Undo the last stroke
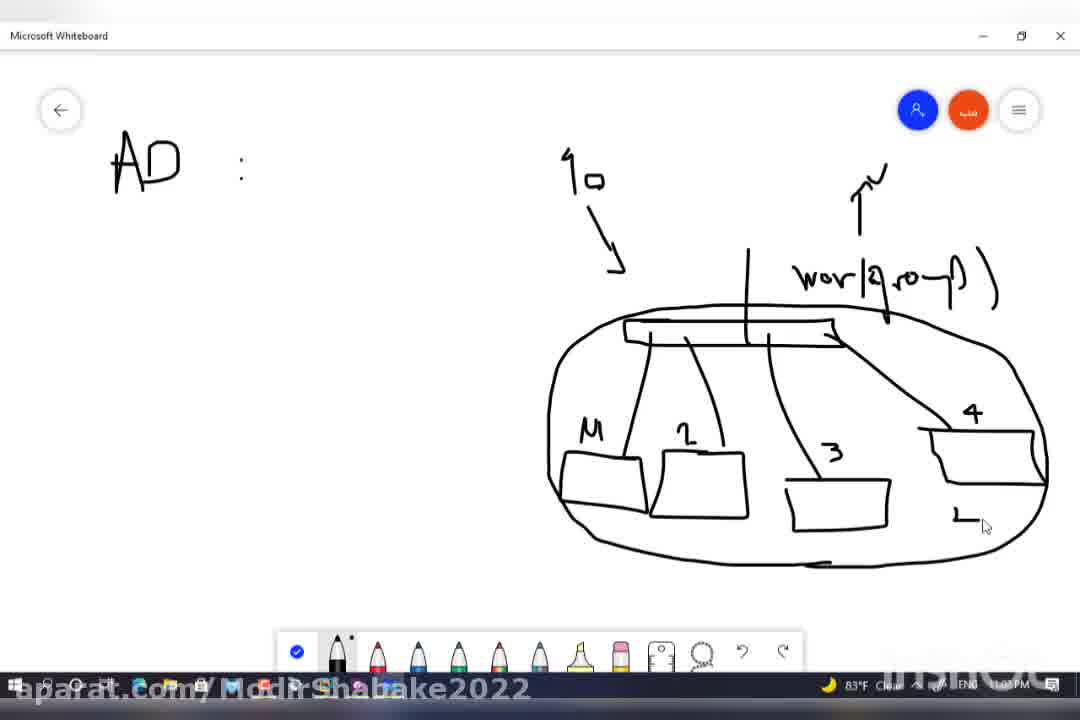This screenshot has width=1080, height=720. tap(742, 652)
